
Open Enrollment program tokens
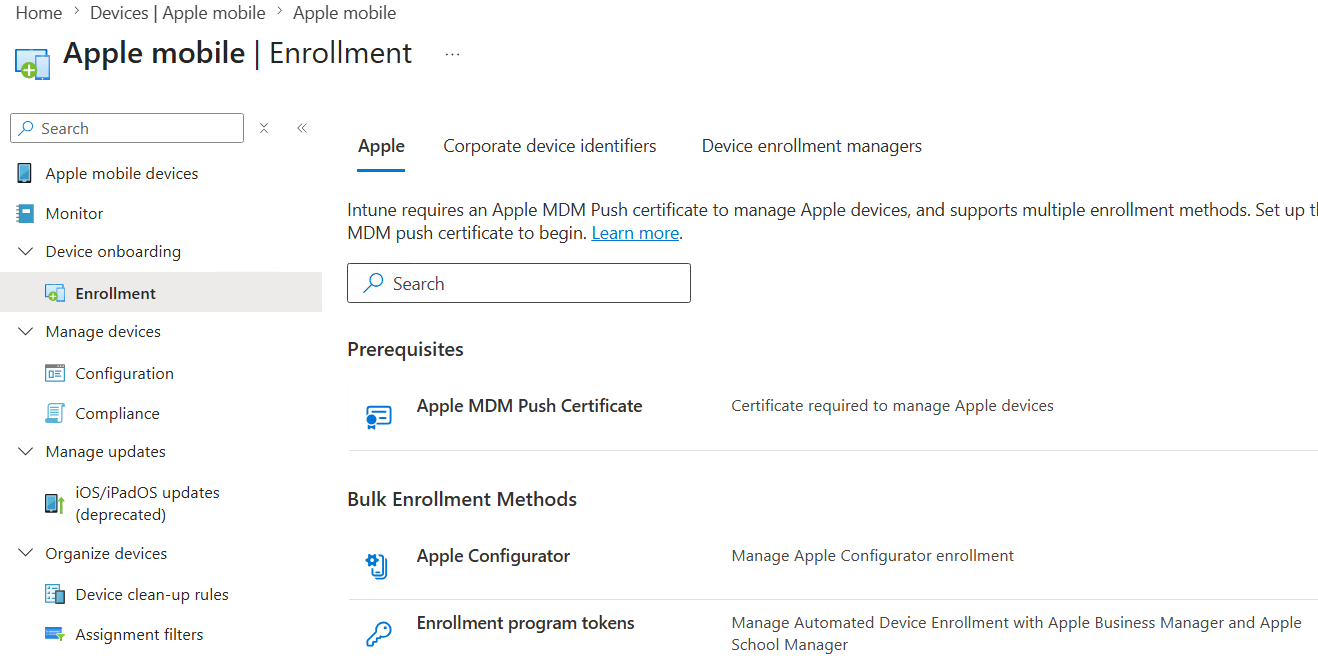pyautogui.click(x=525, y=623)
